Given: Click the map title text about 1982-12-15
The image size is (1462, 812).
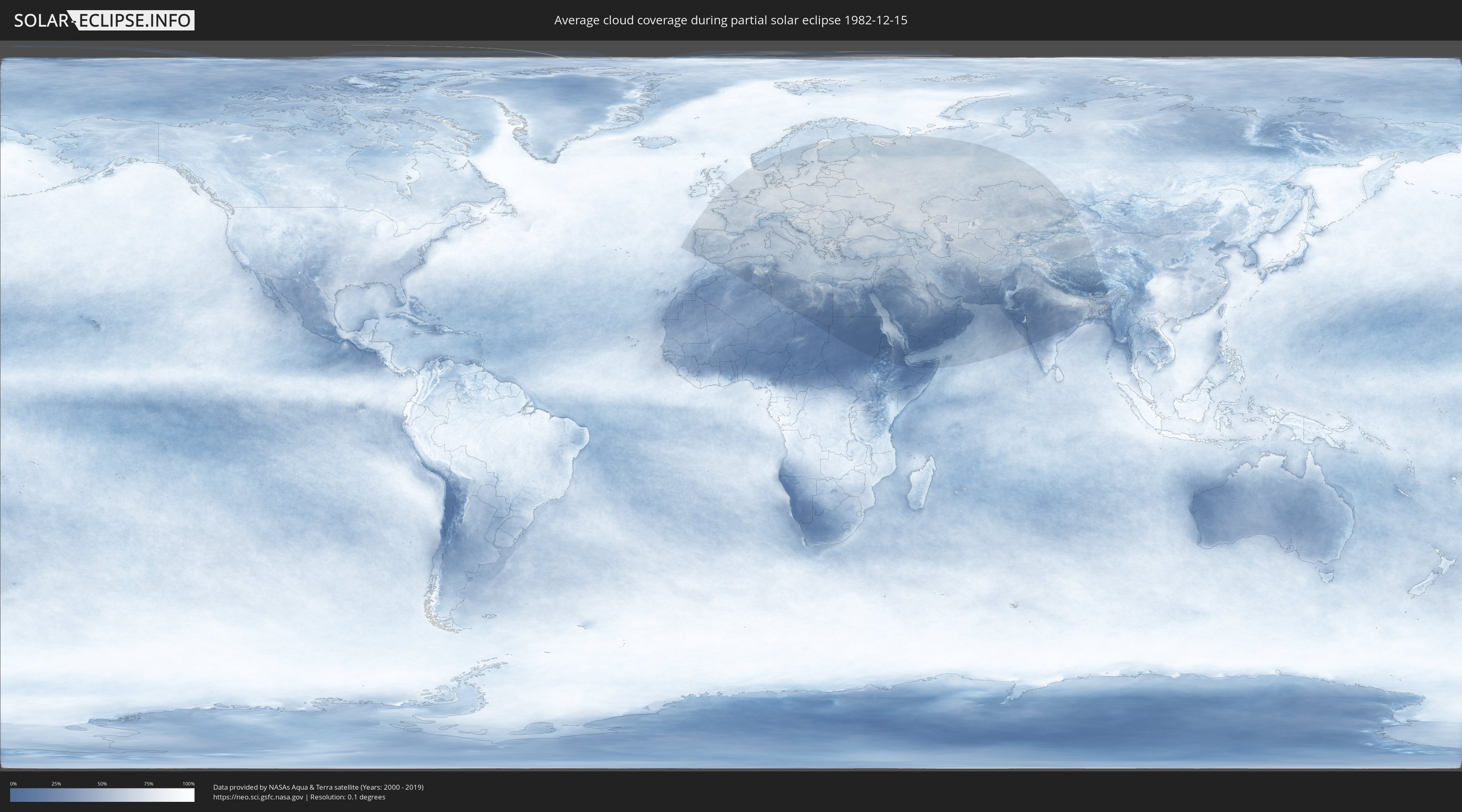Looking at the screenshot, I should click(731, 20).
